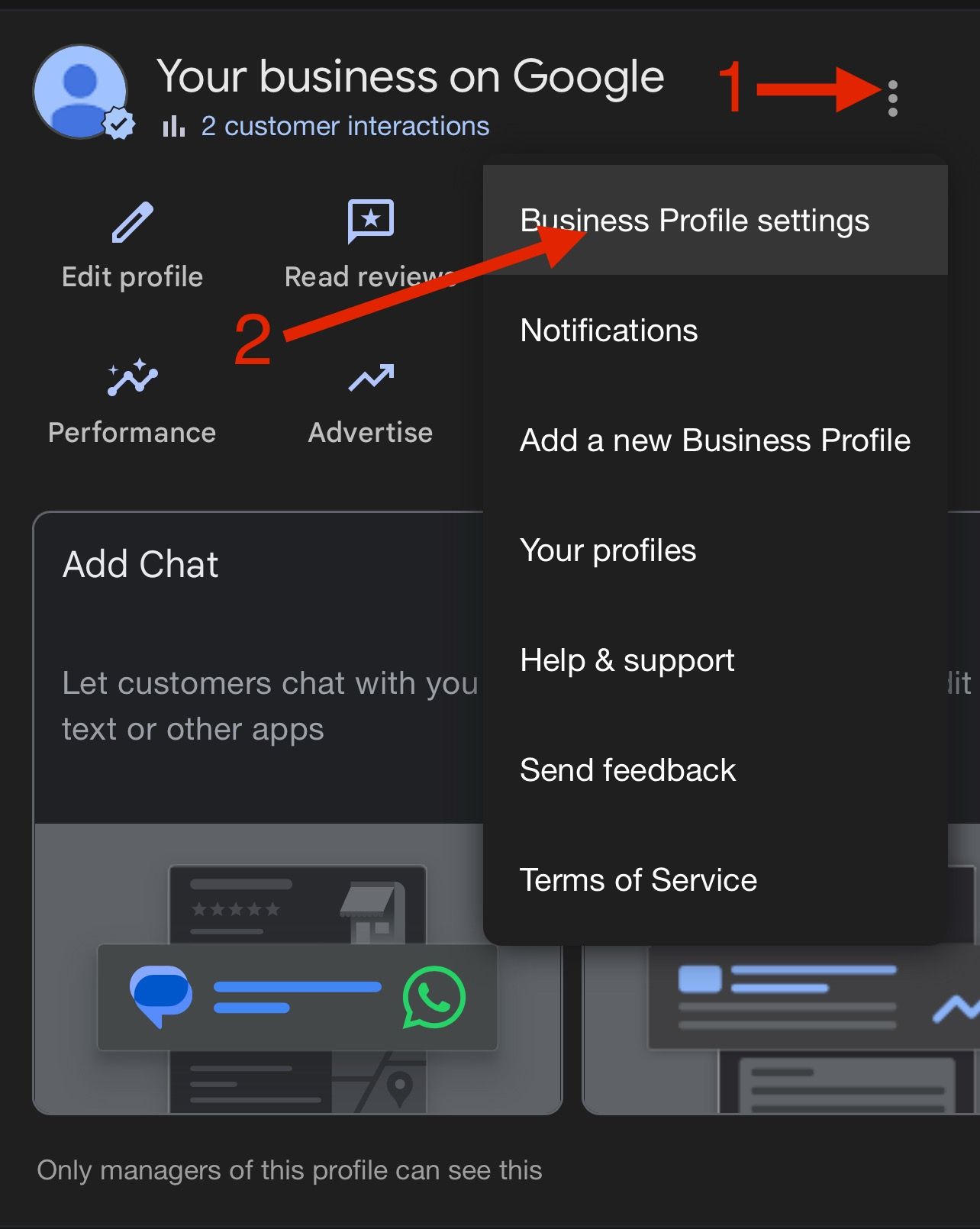Open Your profiles menu entry
The height and width of the screenshot is (1229, 980).
pos(715,550)
